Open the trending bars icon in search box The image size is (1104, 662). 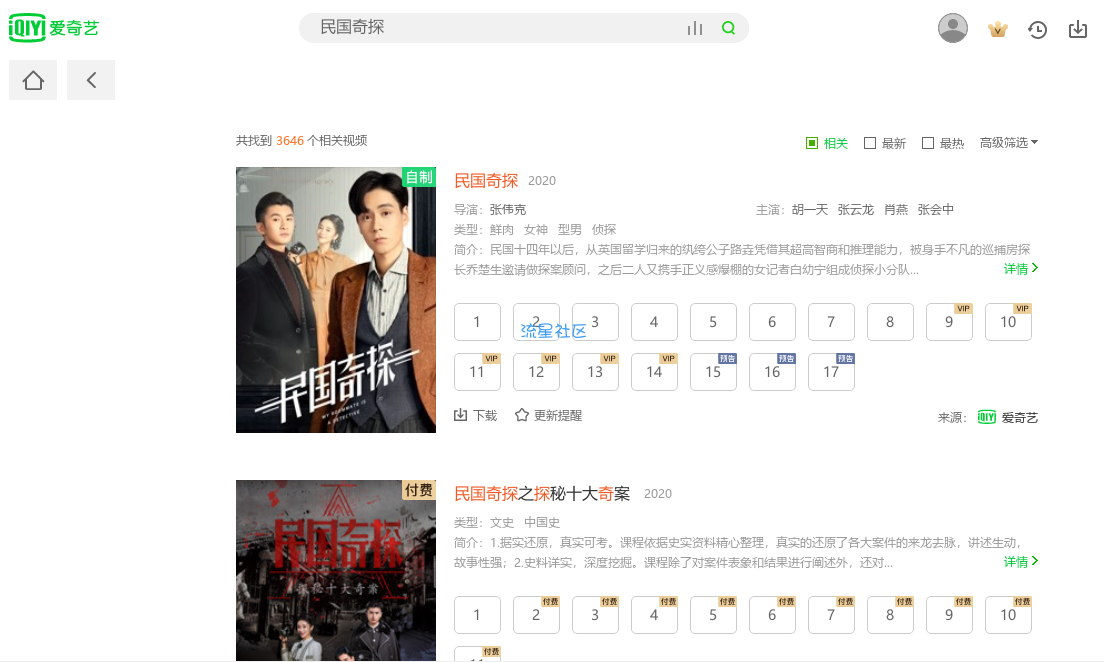tap(695, 28)
